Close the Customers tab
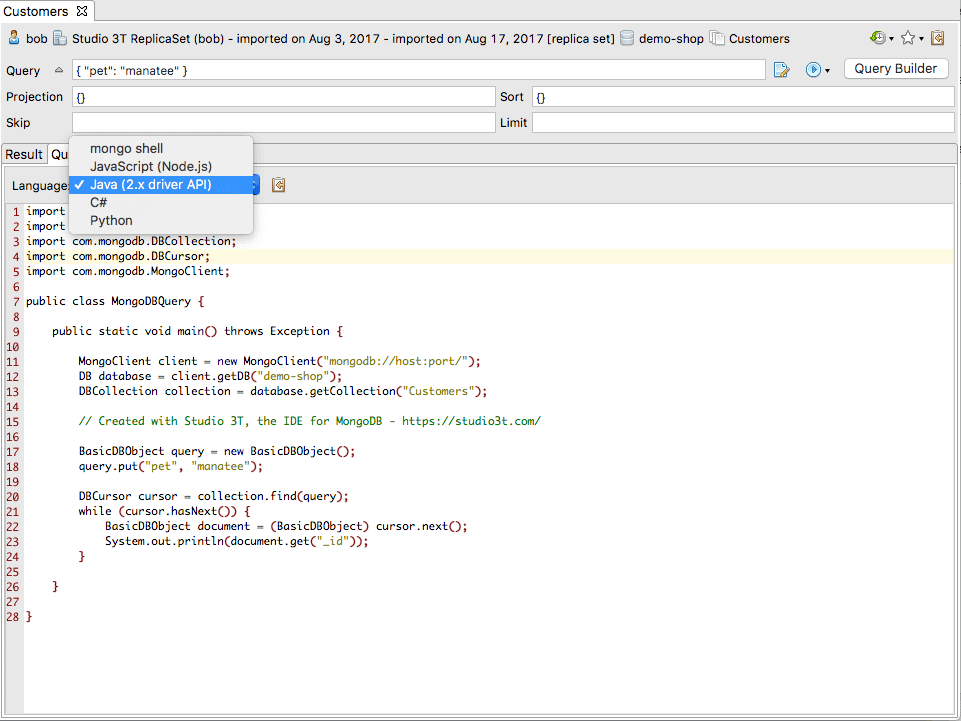The height and width of the screenshot is (721, 961). (82, 11)
